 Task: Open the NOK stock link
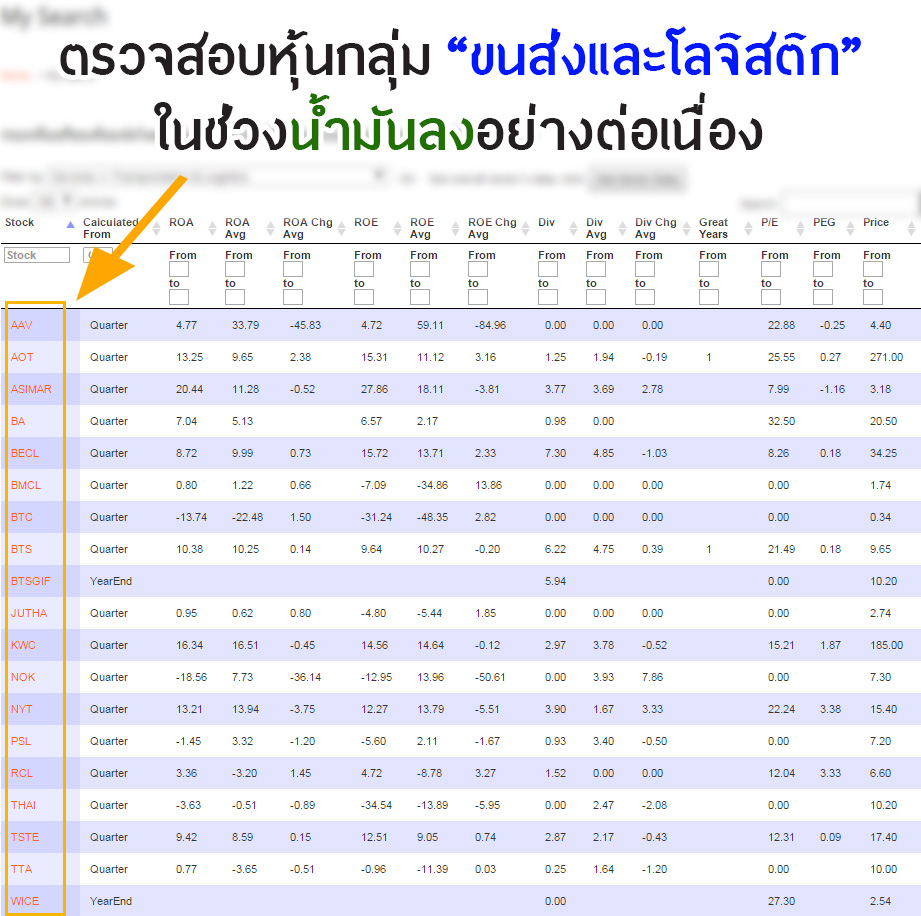pyautogui.click(x=23, y=677)
